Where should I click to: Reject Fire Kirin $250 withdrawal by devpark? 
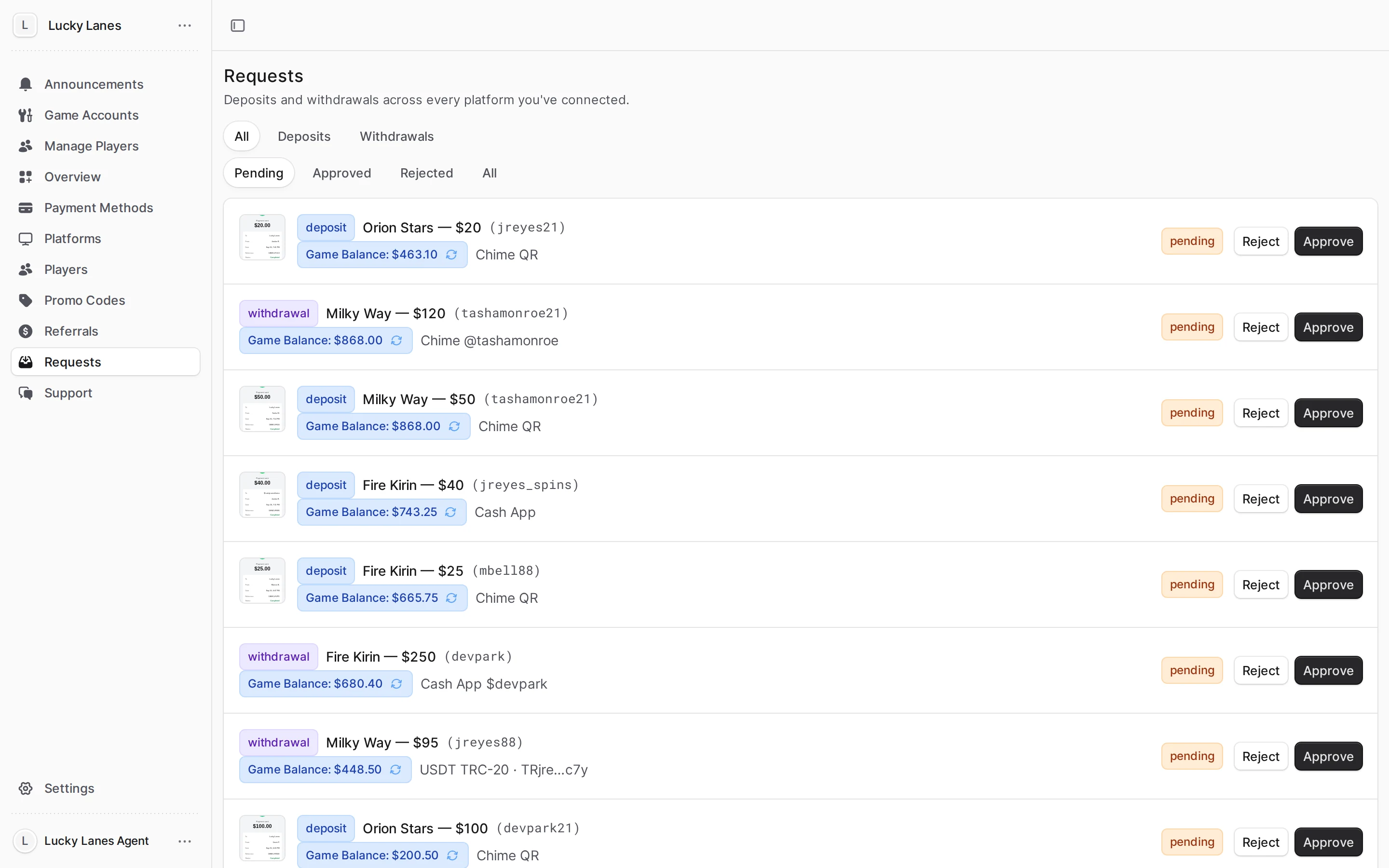1260,670
